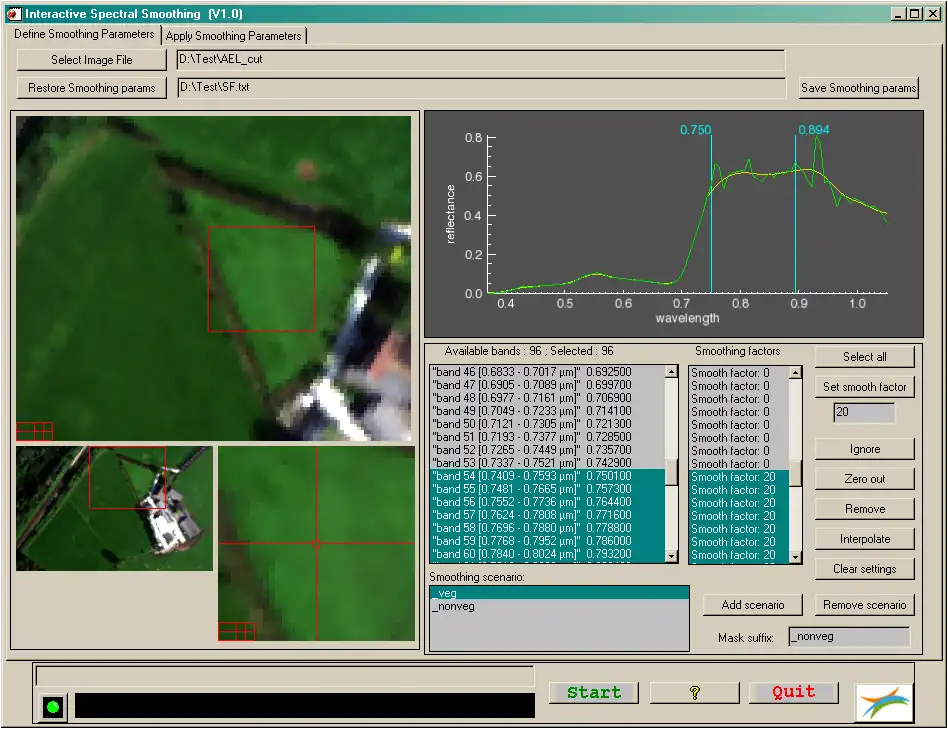Click the red grid icon in zoom view corner
Viewport: 948px width, 729px height.
click(x=236, y=632)
